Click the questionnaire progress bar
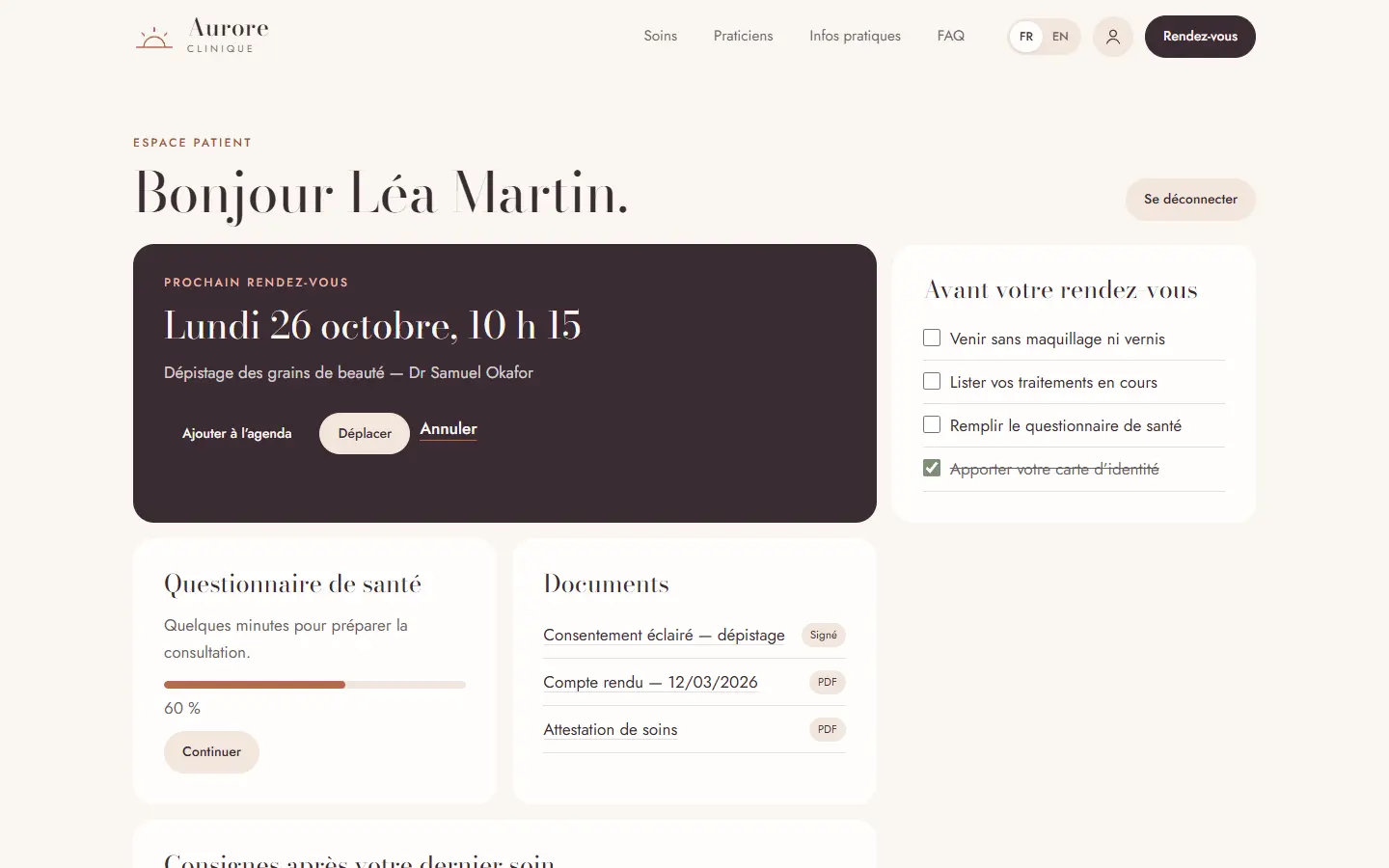 [x=314, y=685]
